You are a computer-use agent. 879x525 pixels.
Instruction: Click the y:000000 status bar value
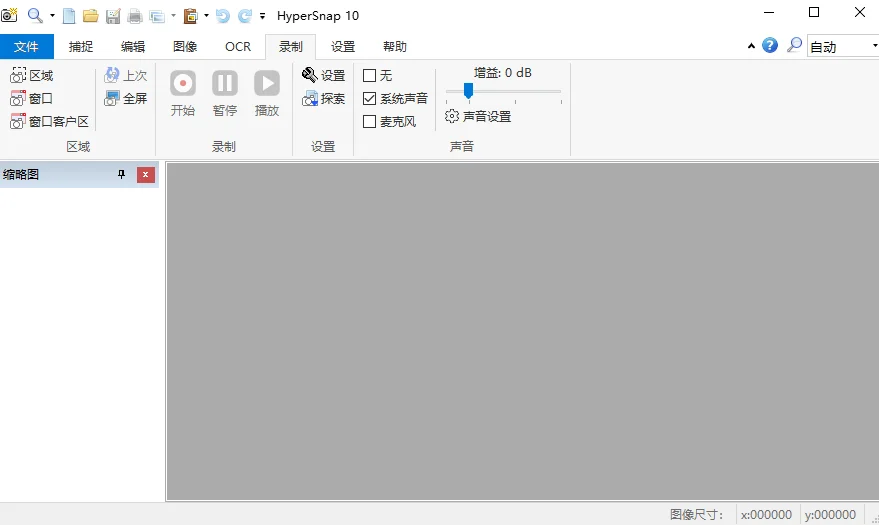tap(830, 514)
